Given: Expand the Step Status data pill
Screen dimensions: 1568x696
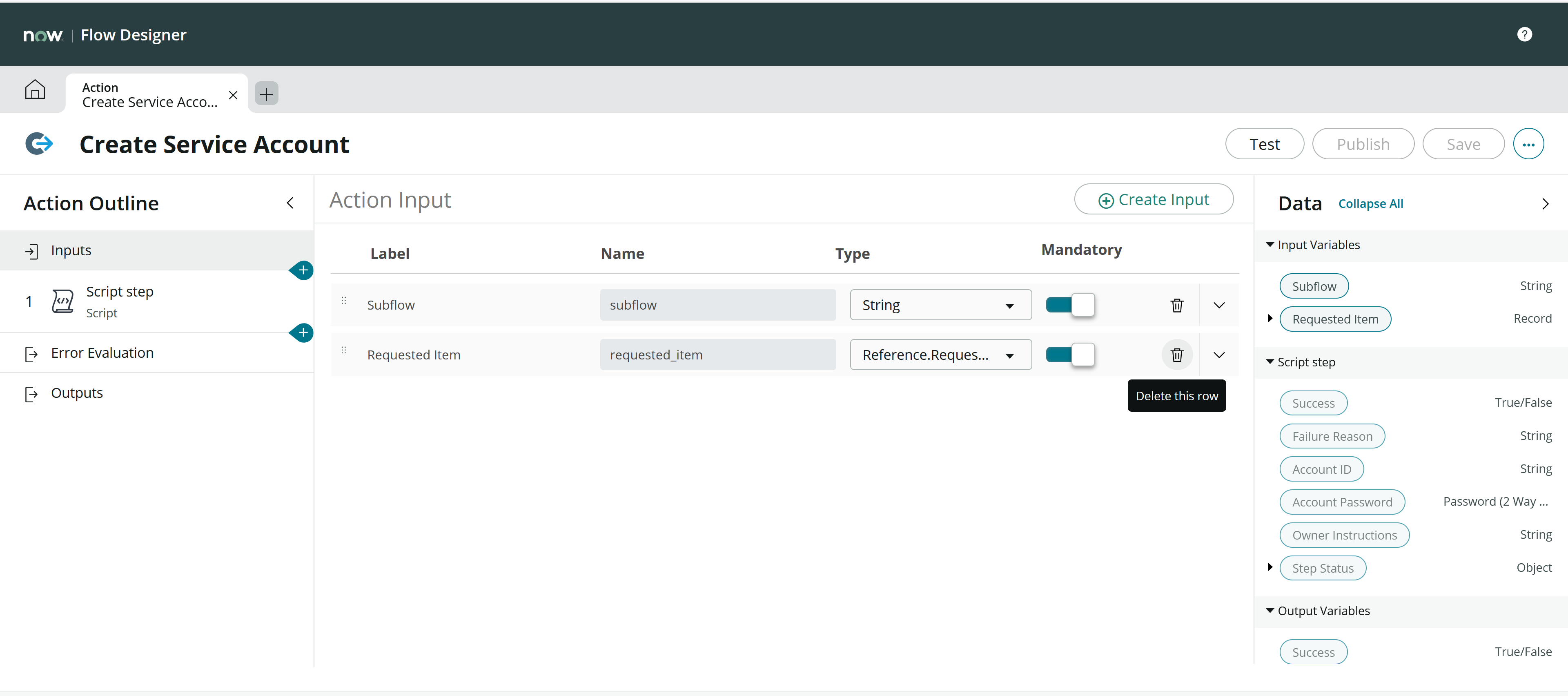Looking at the screenshot, I should coord(1270,567).
